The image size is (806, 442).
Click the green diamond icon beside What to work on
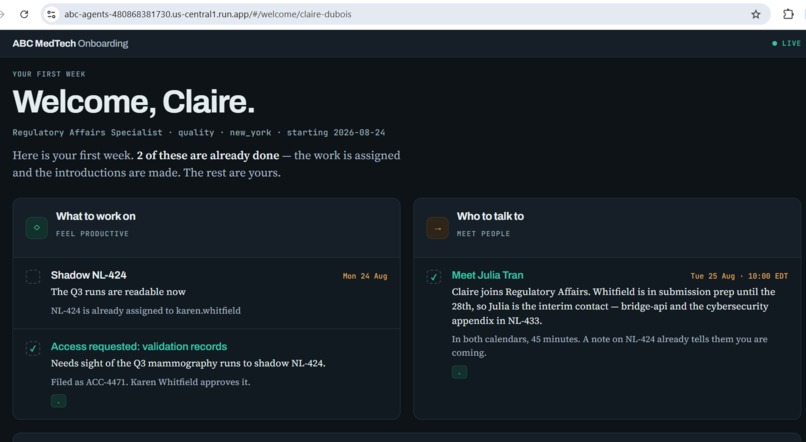[x=36, y=228]
